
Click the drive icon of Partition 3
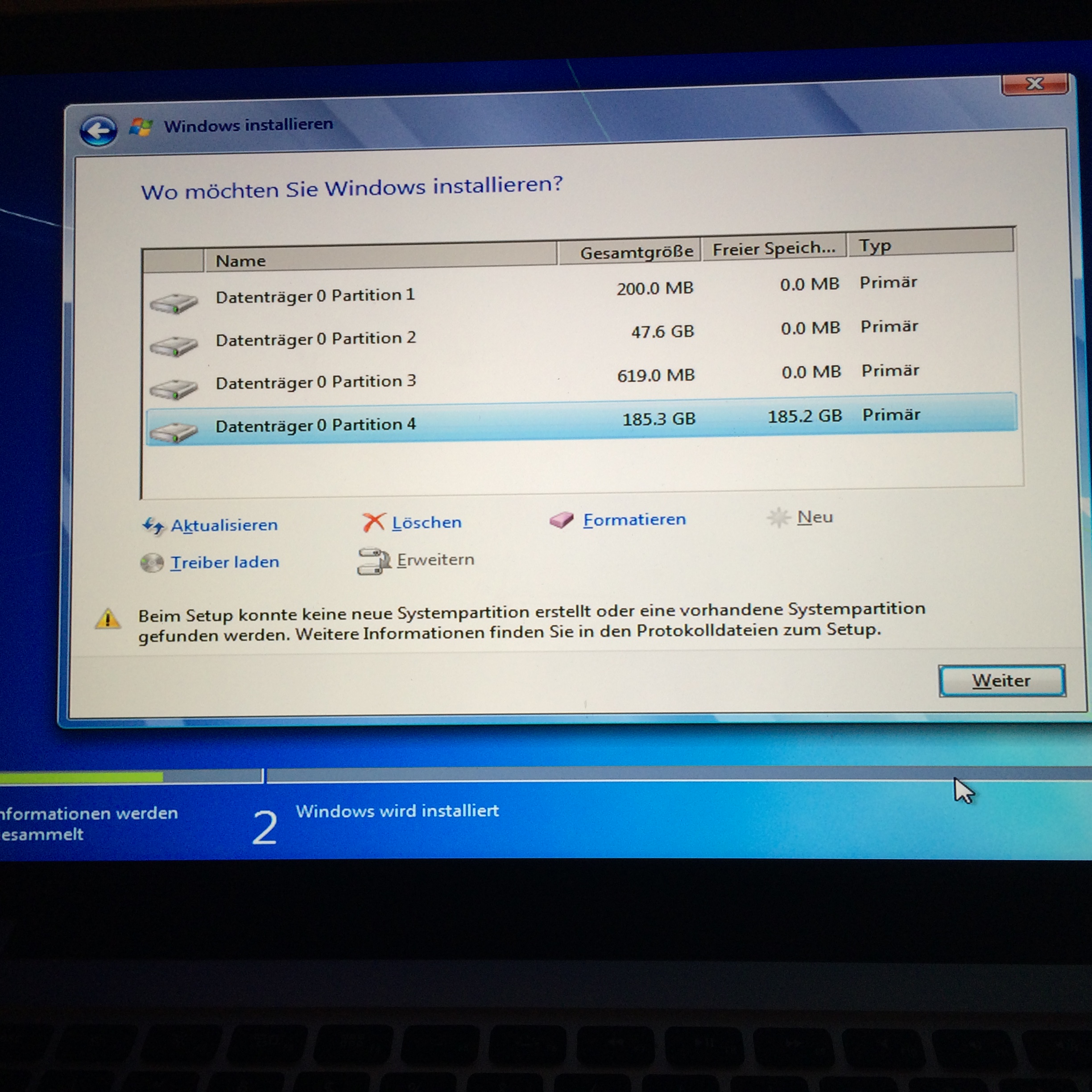pyautogui.click(x=174, y=389)
